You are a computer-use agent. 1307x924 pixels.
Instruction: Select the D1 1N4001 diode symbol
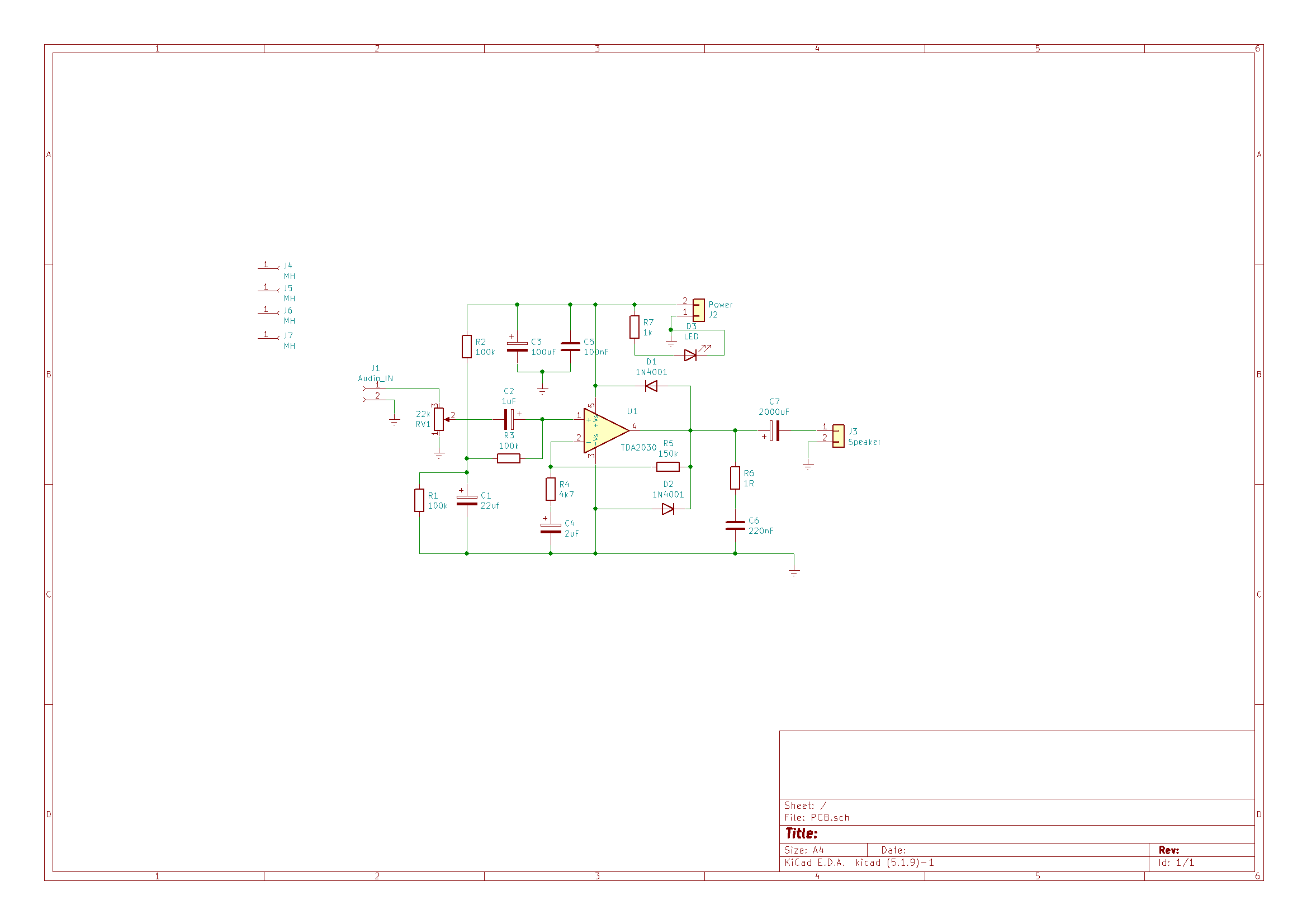pyautogui.click(x=651, y=387)
